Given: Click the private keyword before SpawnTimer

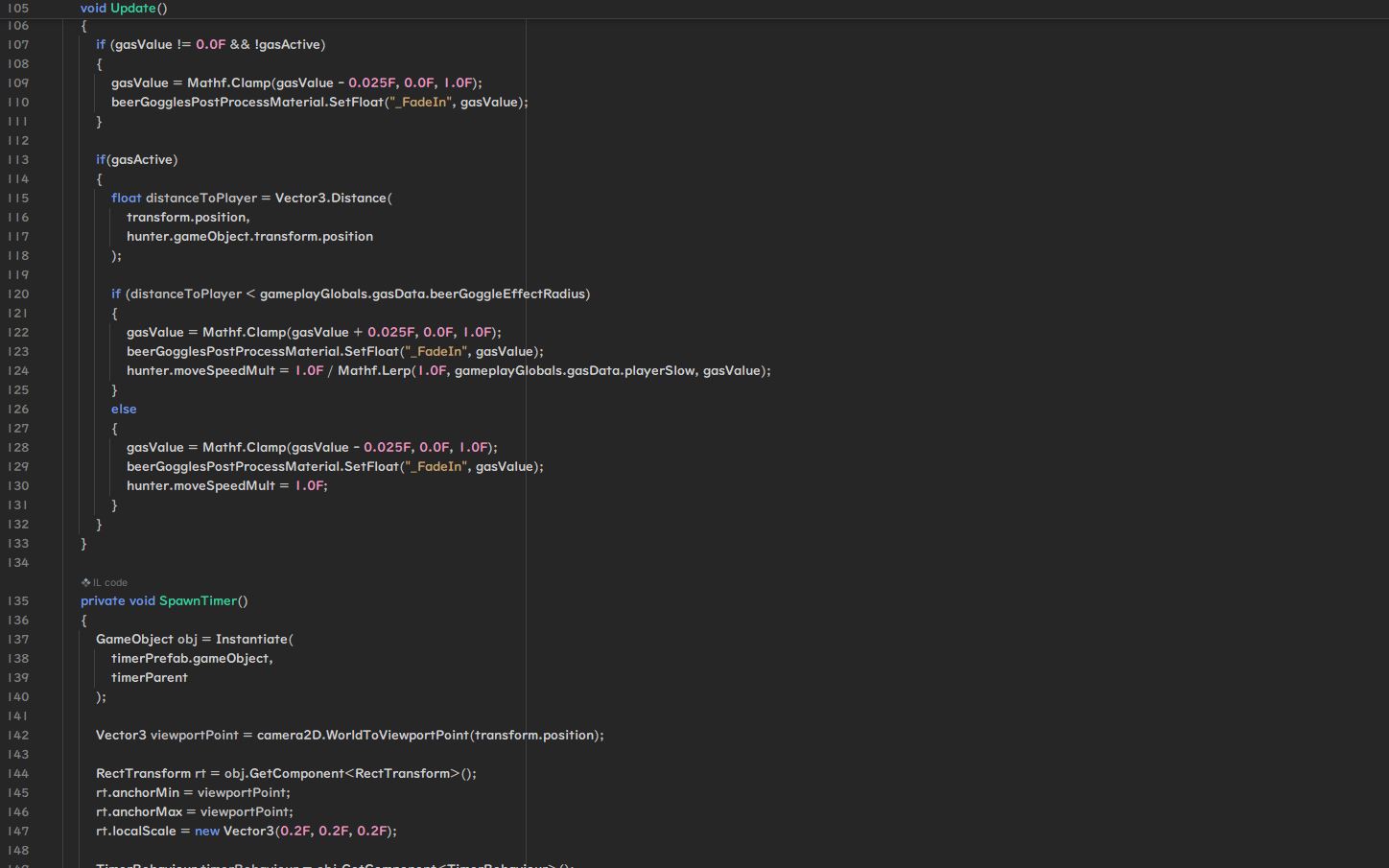Looking at the screenshot, I should (103, 600).
